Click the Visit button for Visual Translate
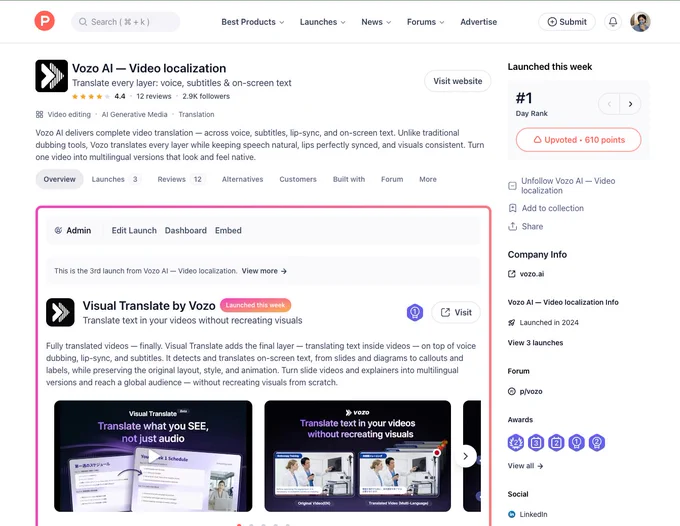Screen dimensions: 680x526 pos(456,312)
